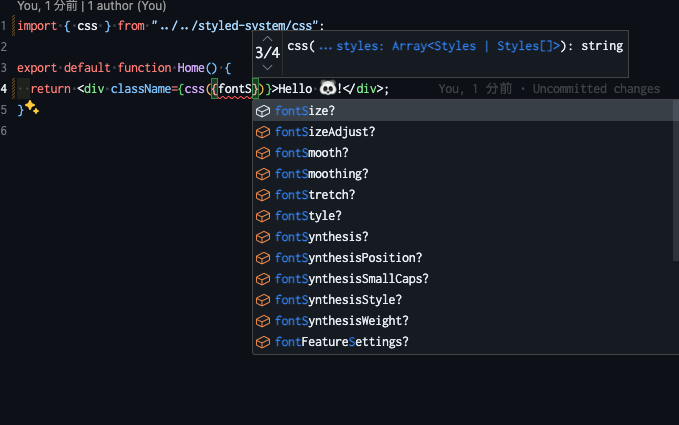Show previous signature overload with up chevron
The height and width of the screenshot is (425, 679).
(267, 39)
